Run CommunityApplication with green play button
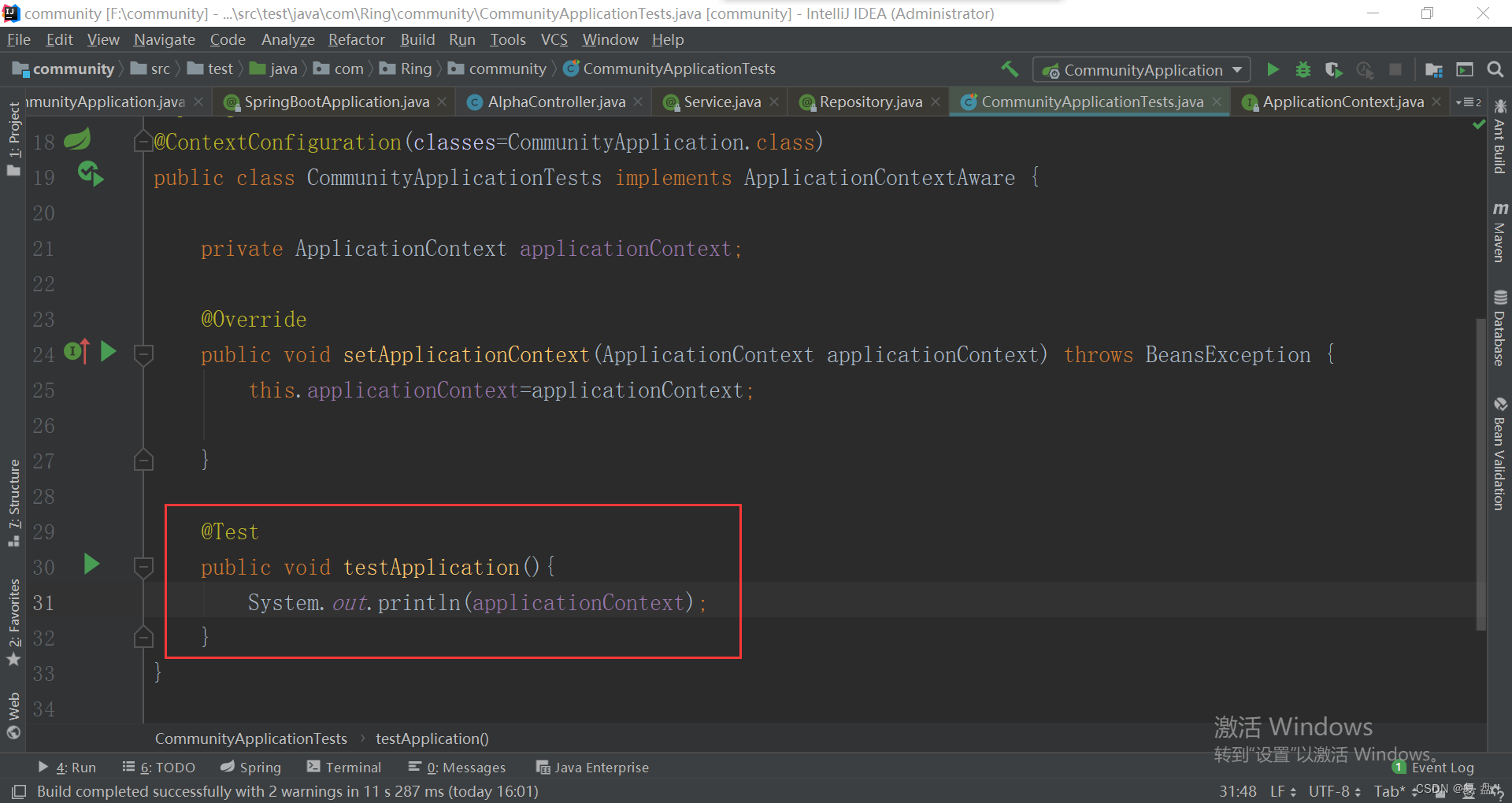Viewport: 1512px width, 803px height. click(1273, 69)
